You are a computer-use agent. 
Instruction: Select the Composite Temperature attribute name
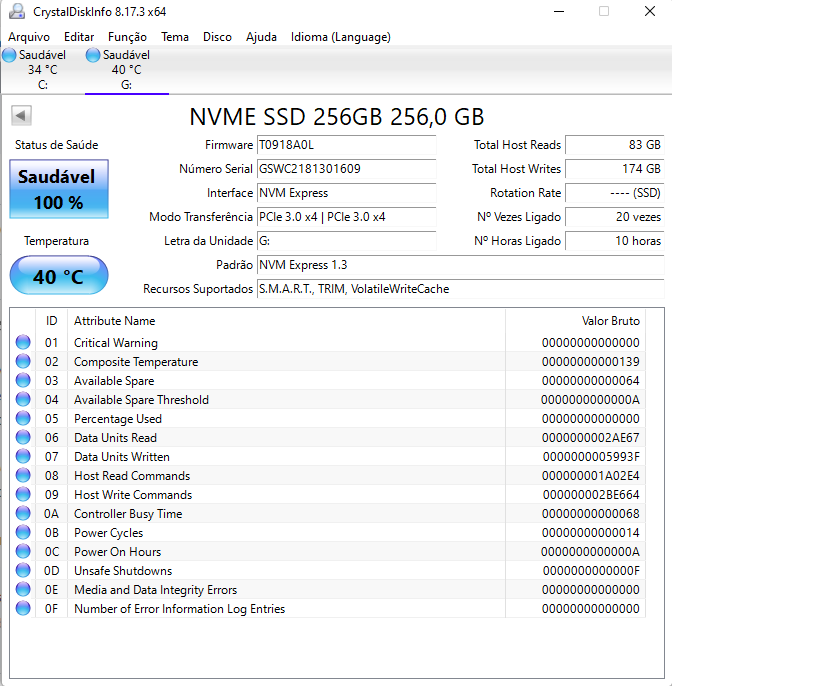click(x=136, y=362)
